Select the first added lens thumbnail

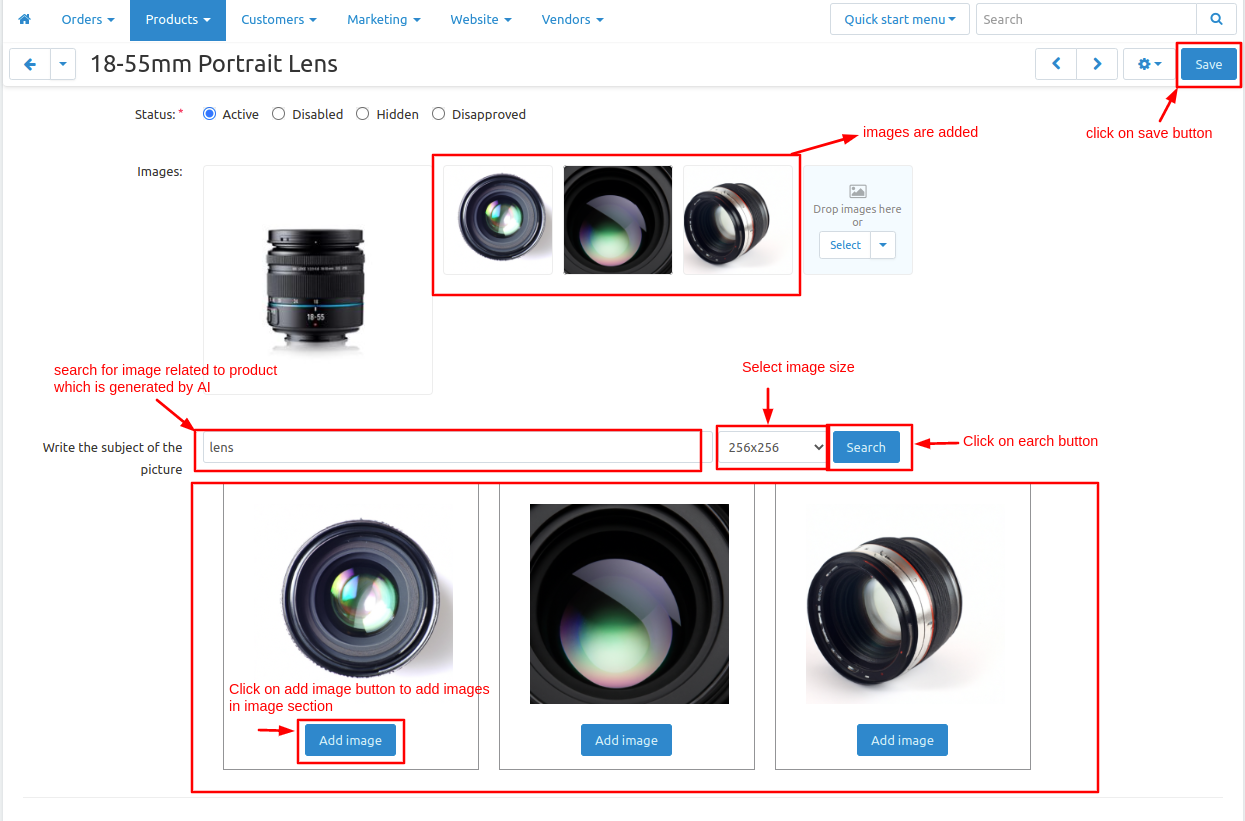tap(498, 220)
